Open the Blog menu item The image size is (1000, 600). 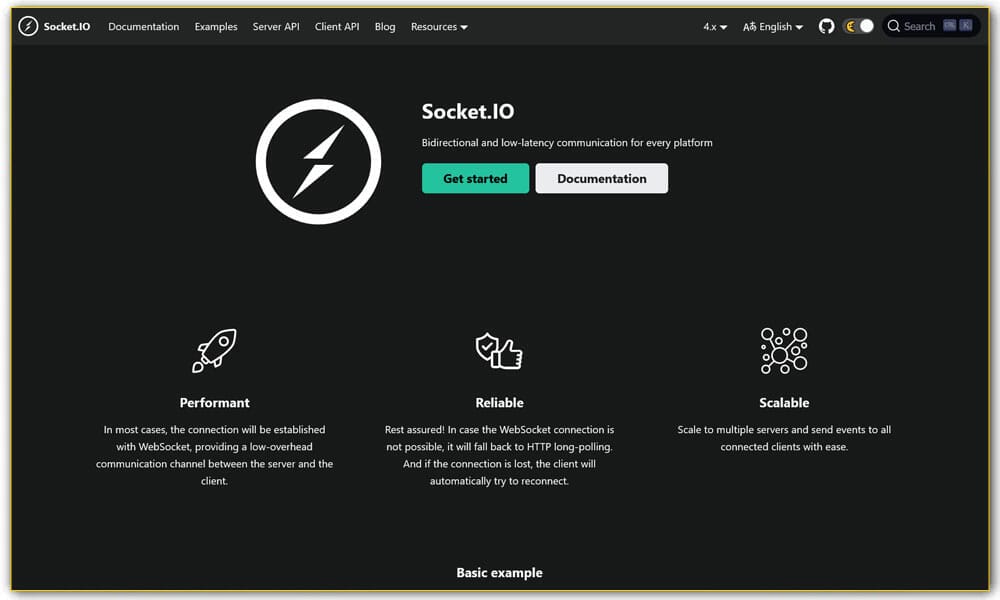point(385,27)
